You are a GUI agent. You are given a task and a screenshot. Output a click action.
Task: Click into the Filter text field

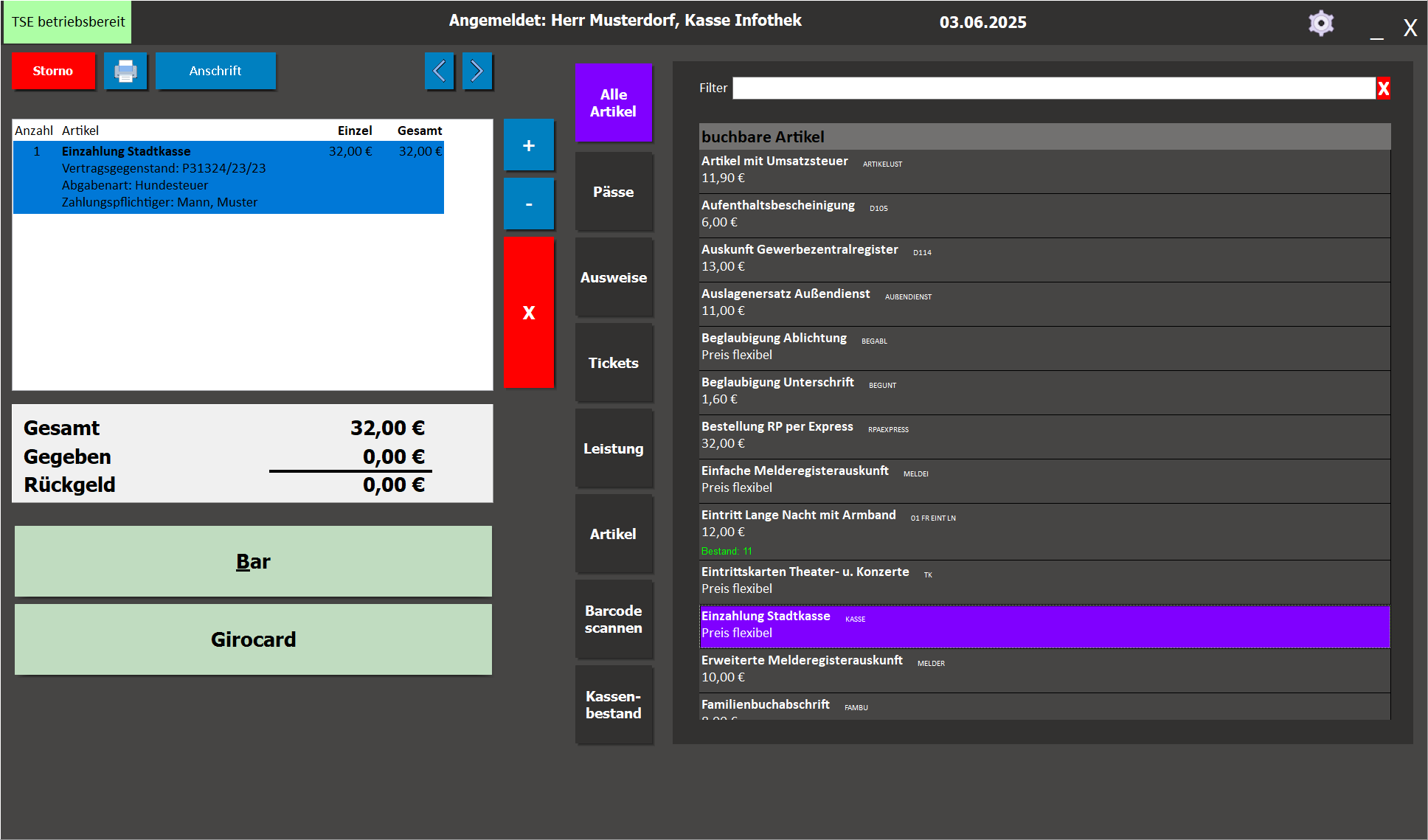[1053, 88]
